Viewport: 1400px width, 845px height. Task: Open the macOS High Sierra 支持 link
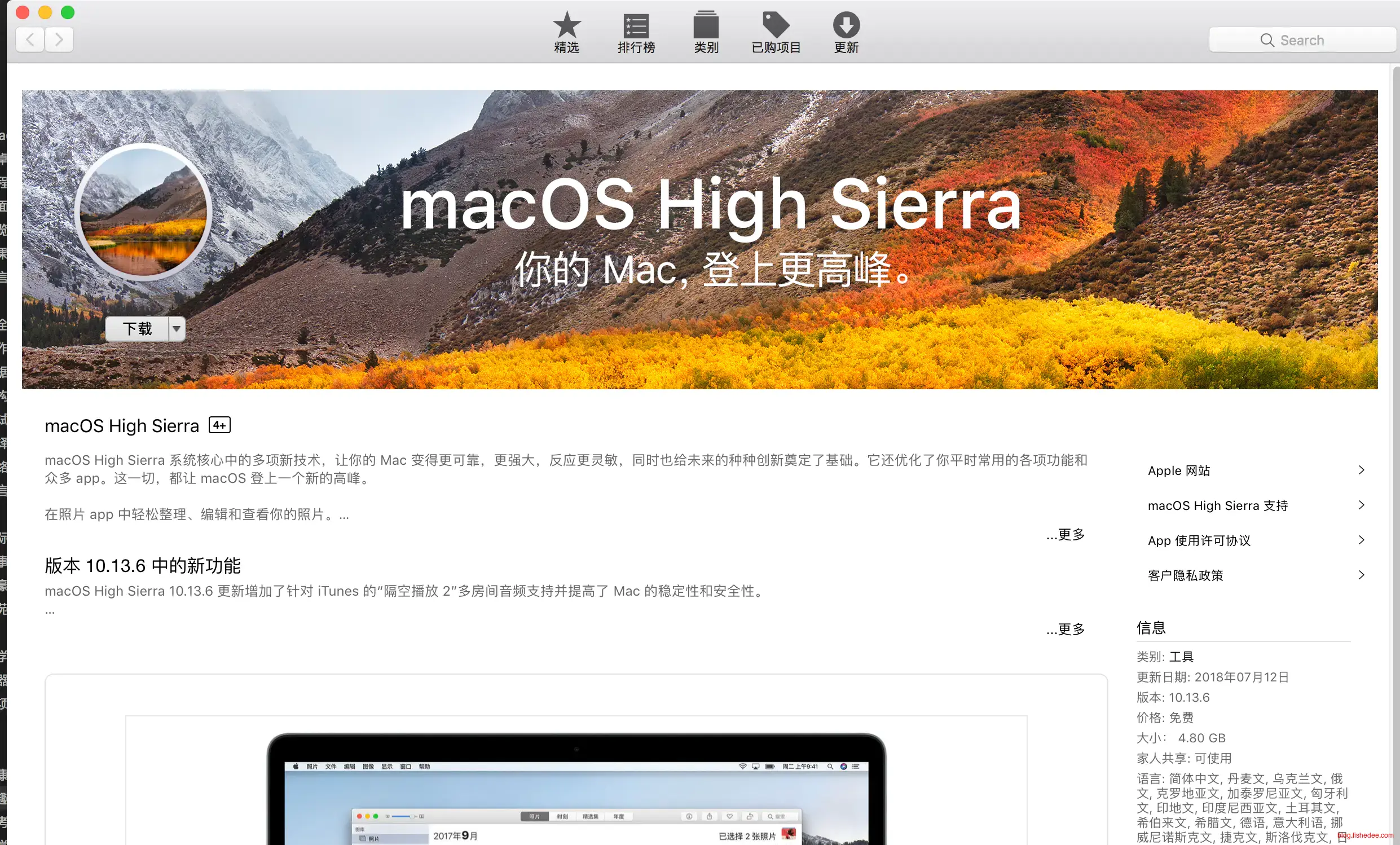(x=1217, y=505)
